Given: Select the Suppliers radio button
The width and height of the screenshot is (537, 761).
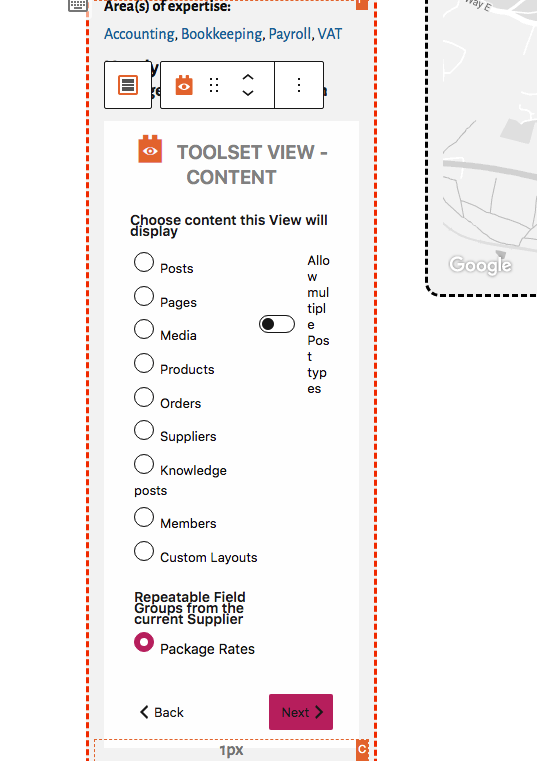Looking at the screenshot, I should coord(144,430).
